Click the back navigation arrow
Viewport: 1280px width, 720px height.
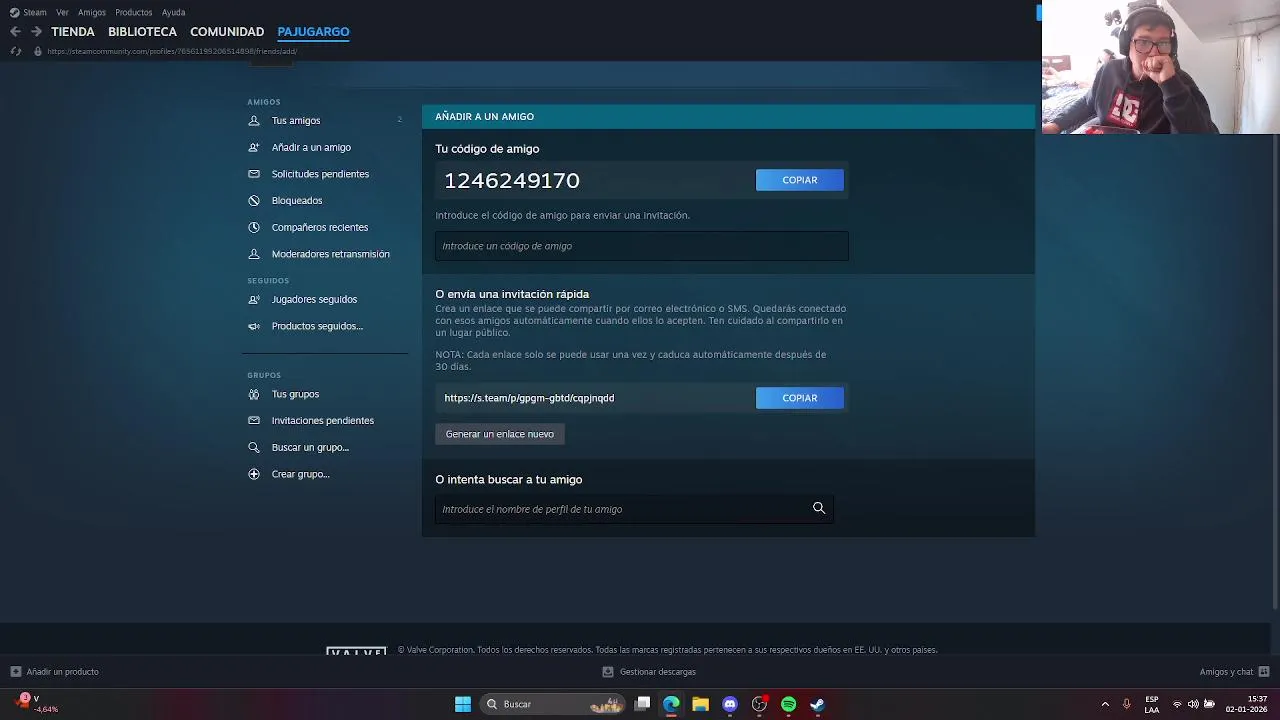15,32
